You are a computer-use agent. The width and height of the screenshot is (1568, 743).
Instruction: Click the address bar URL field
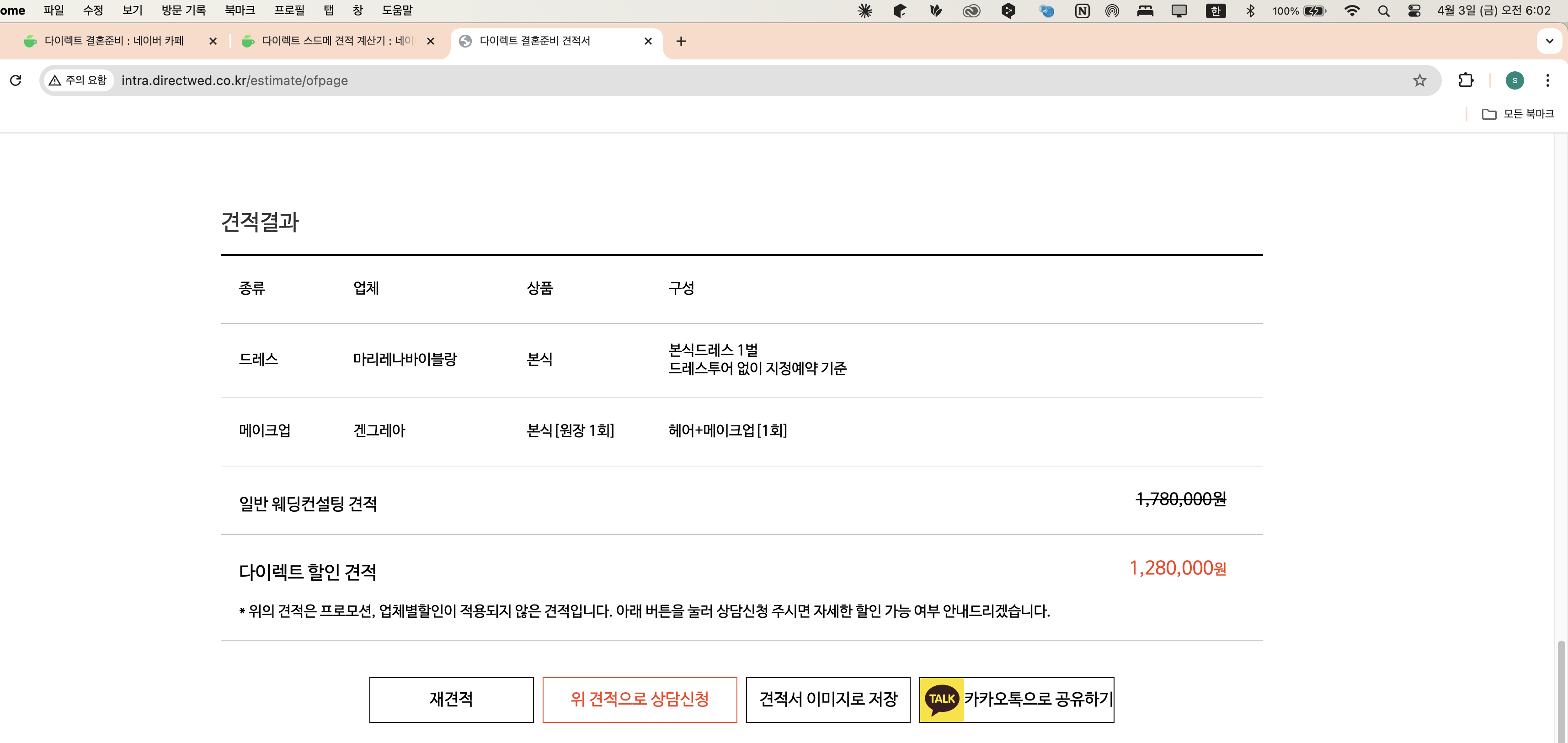pos(426,80)
